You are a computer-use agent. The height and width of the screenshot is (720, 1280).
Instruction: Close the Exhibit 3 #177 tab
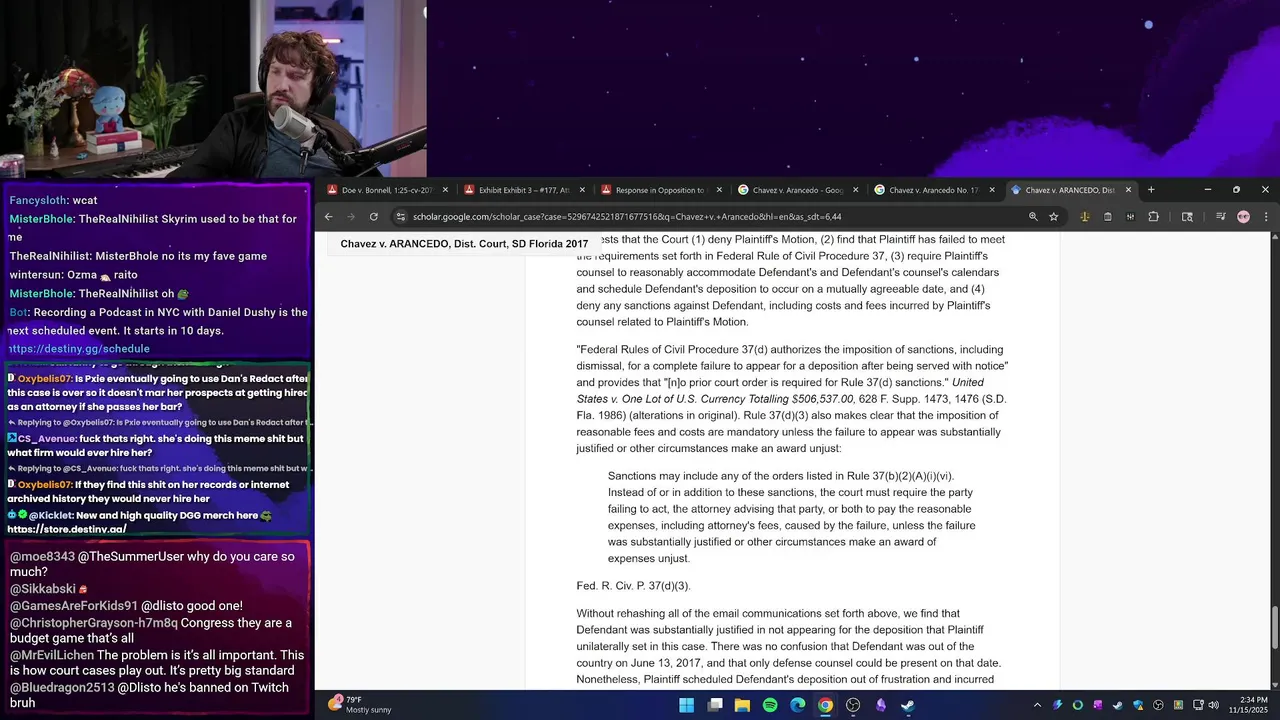[x=582, y=190]
